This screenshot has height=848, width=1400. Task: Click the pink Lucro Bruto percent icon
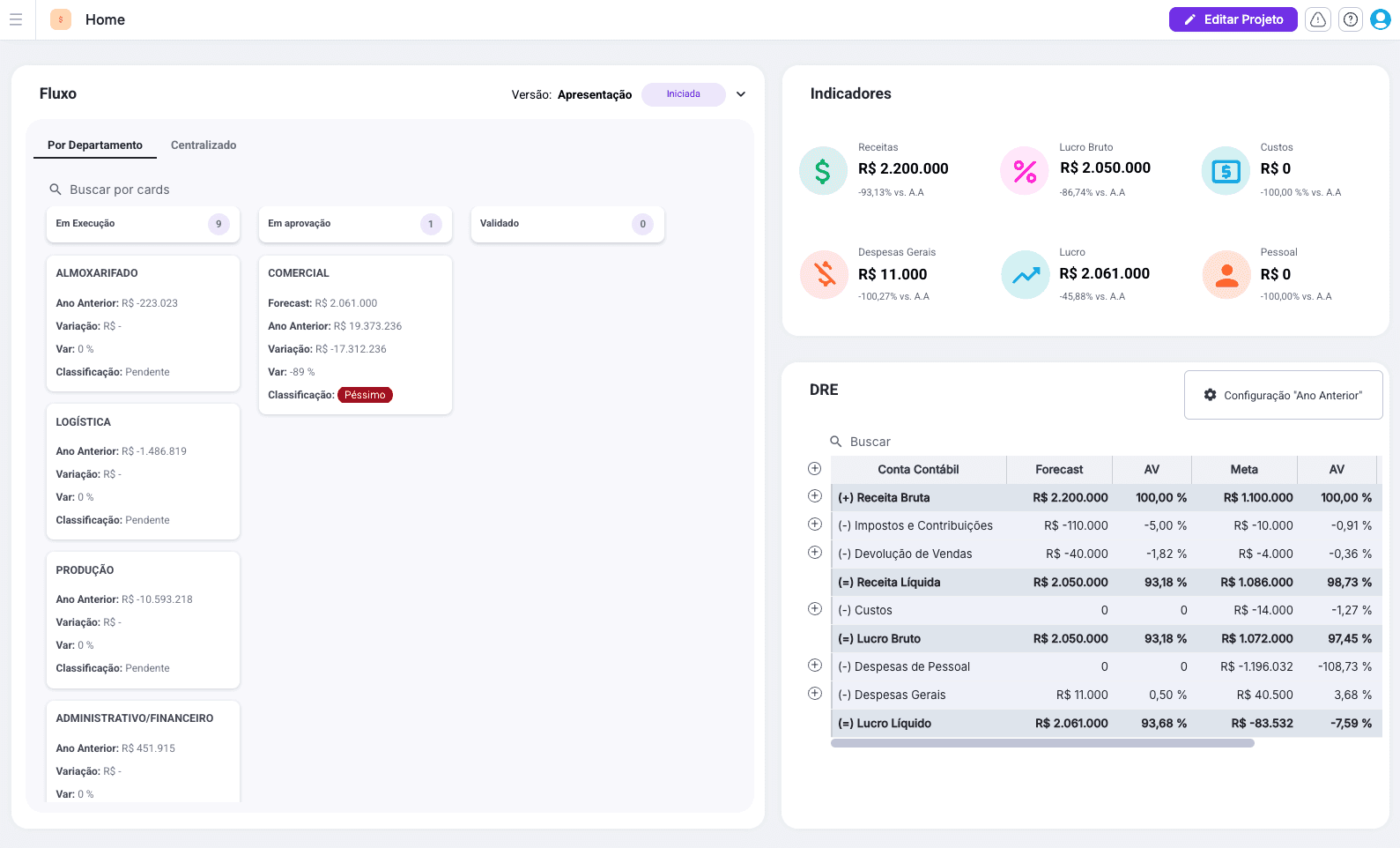point(1025,171)
